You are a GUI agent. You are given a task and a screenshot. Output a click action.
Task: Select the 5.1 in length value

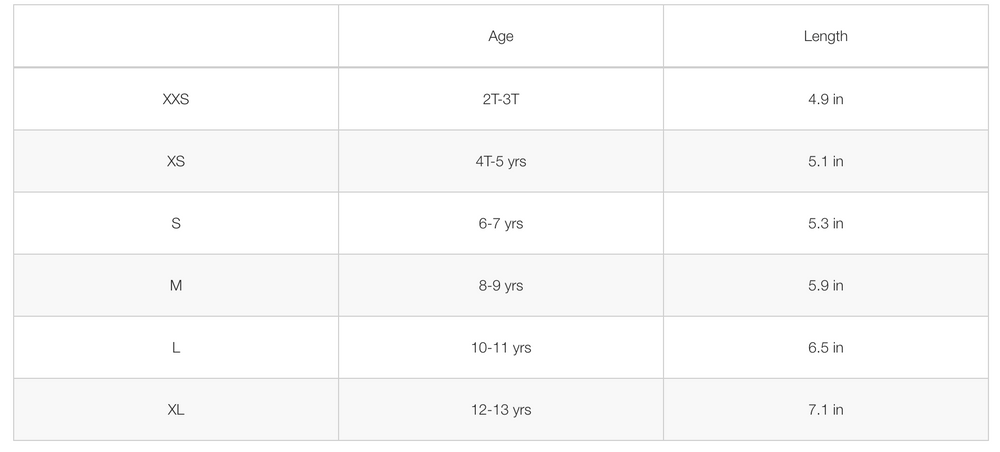[825, 161]
